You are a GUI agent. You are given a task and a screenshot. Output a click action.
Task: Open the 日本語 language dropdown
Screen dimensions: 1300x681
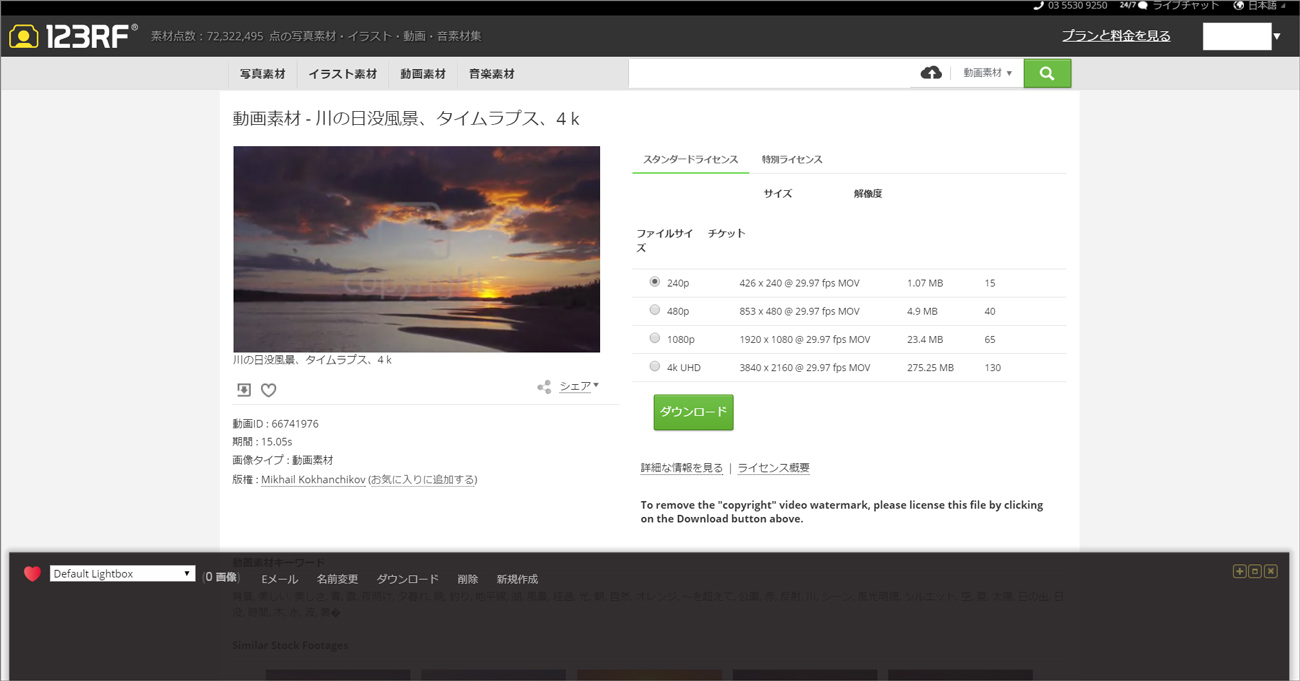(x=1260, y=6)
